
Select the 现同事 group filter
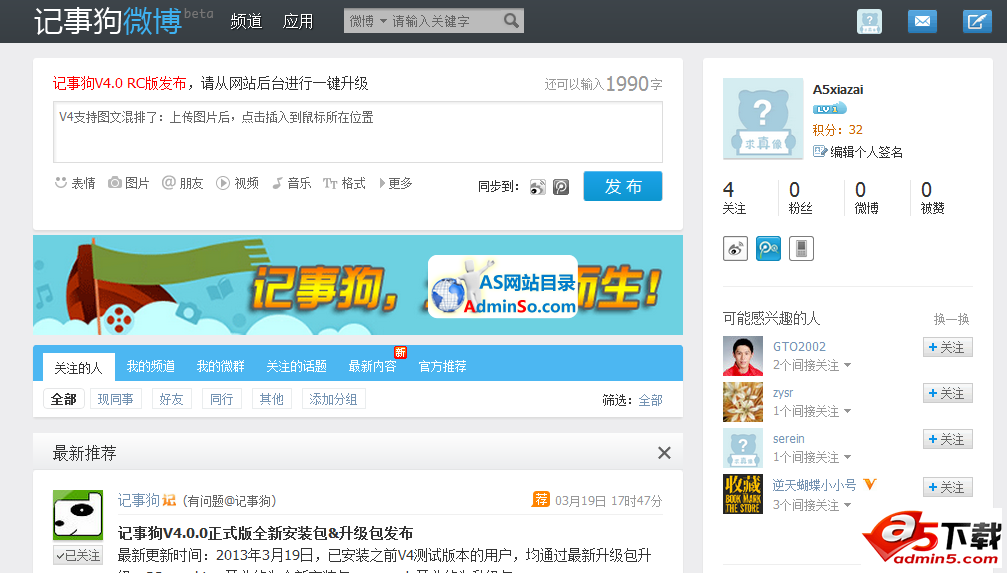[x=116, y=399]
